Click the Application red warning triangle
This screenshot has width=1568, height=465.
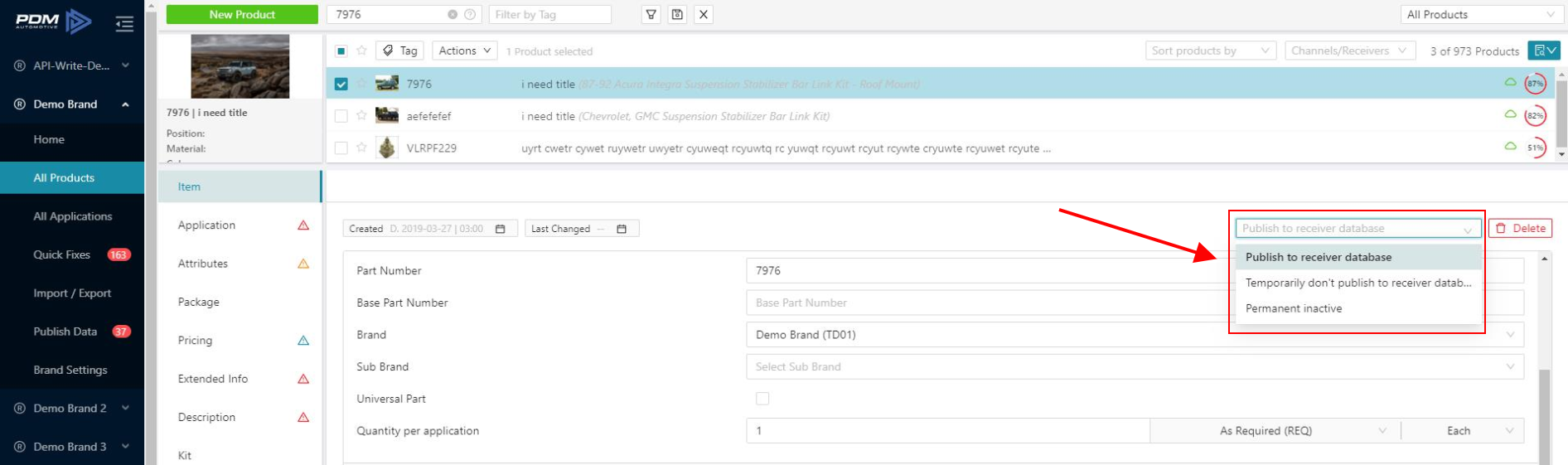point(303,225)
